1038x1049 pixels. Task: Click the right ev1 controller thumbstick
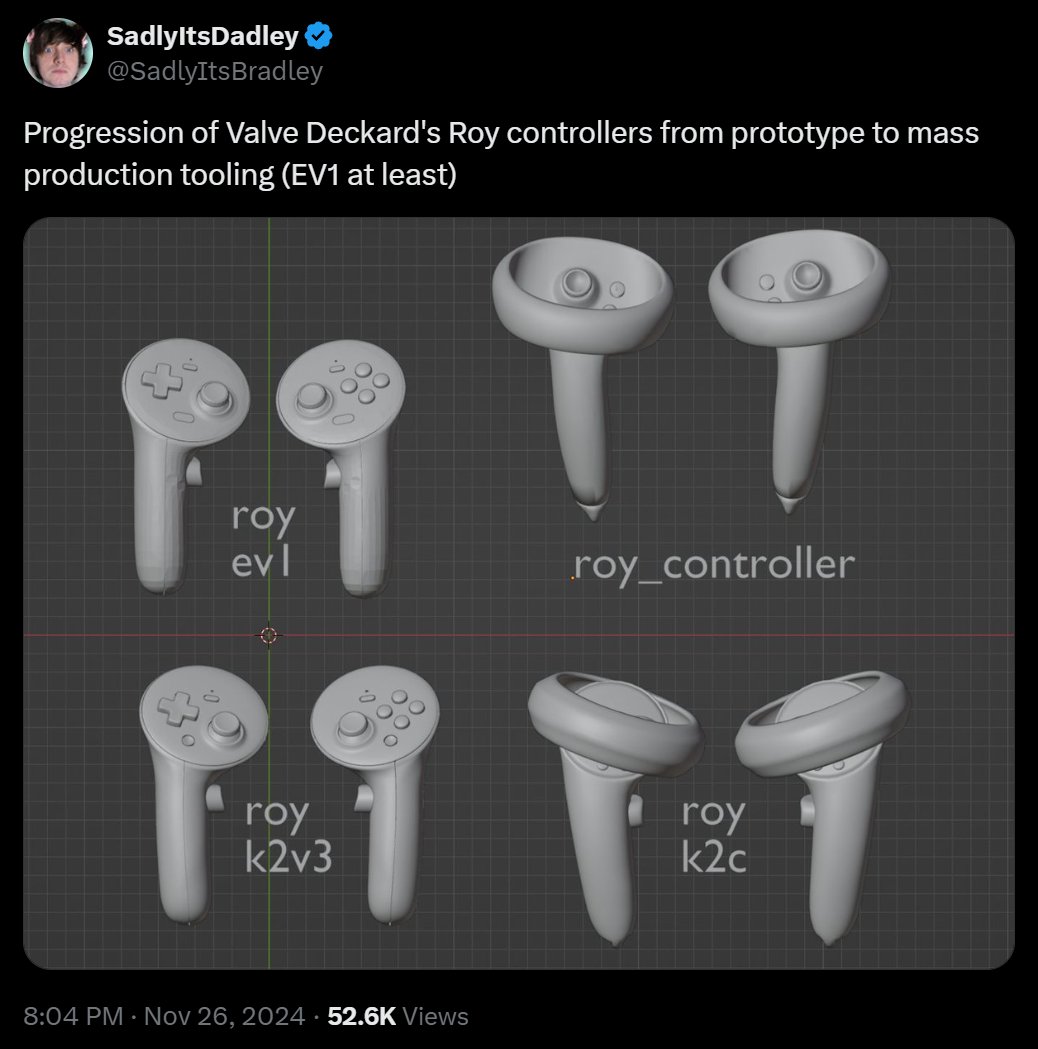pyautogui.click(x=312, y=400)
